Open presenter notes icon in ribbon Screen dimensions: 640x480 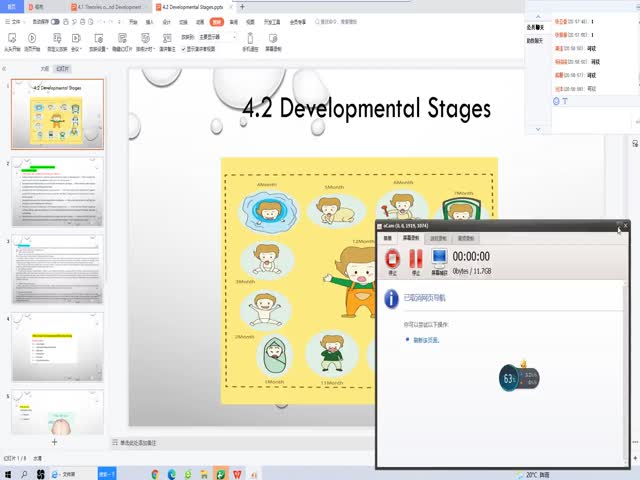[167, 38]
